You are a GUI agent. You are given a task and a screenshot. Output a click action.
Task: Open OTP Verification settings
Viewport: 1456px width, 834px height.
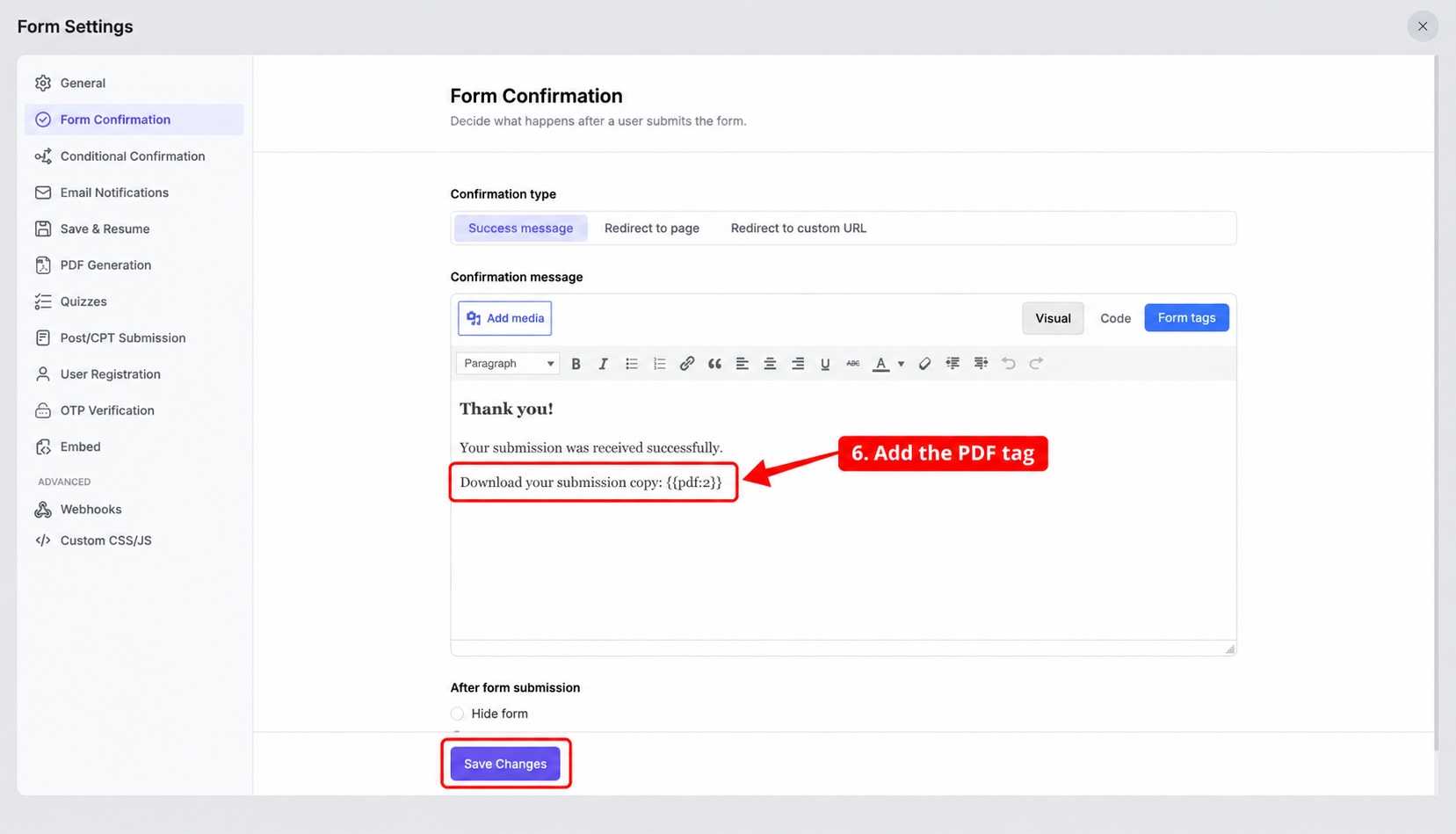[x=134, y=410]
